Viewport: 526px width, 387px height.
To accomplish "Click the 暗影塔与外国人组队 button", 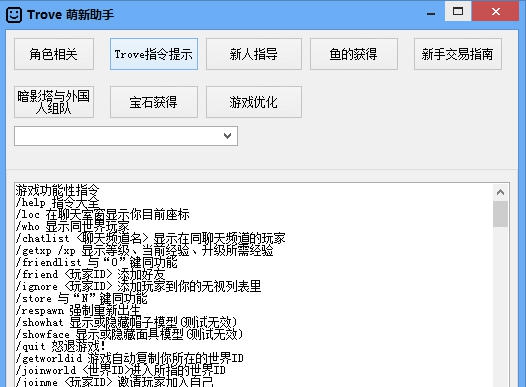I will (54, 102).
